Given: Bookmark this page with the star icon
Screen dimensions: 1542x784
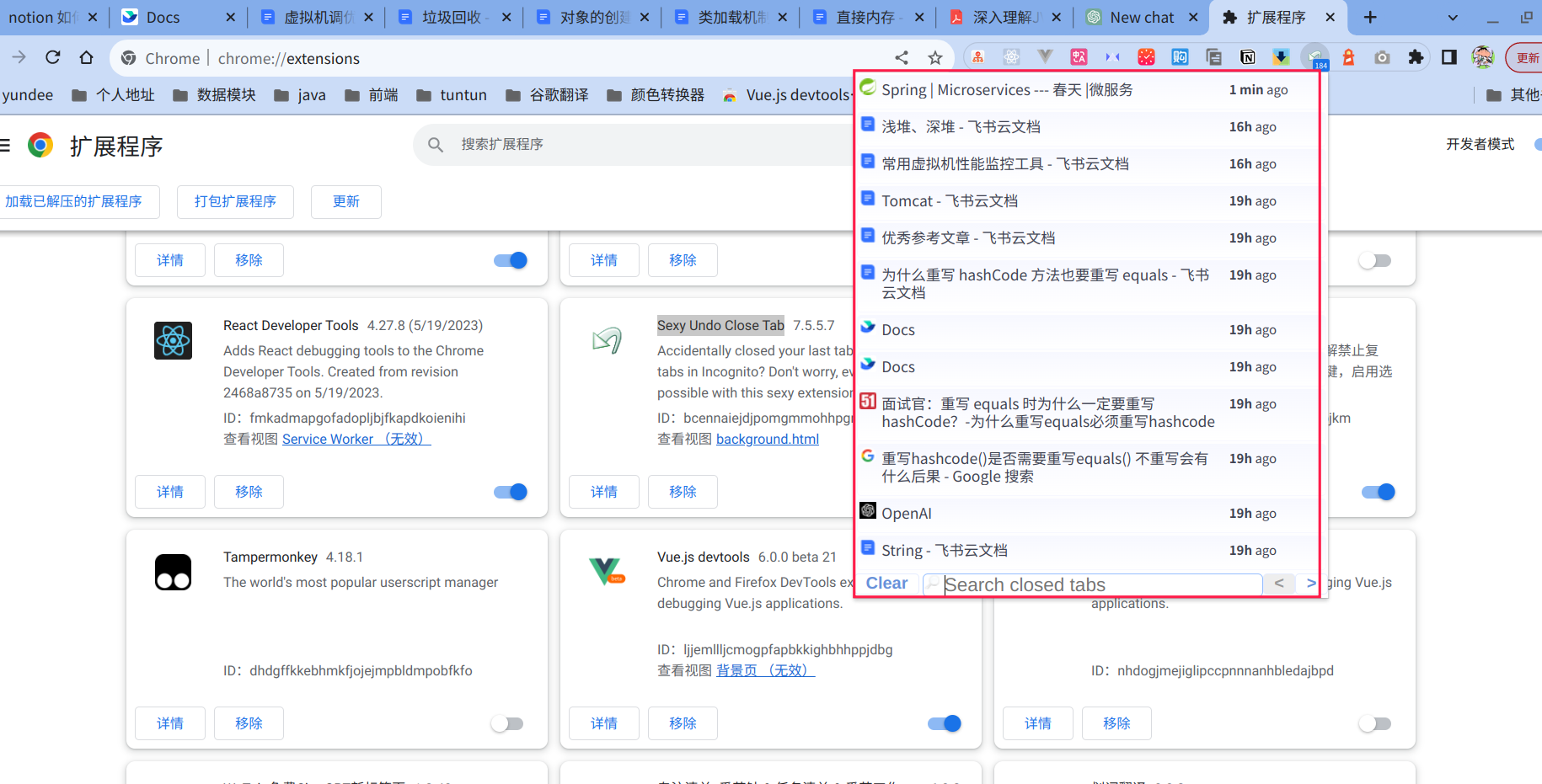Looking at the screenshot, I should point(935,57).
